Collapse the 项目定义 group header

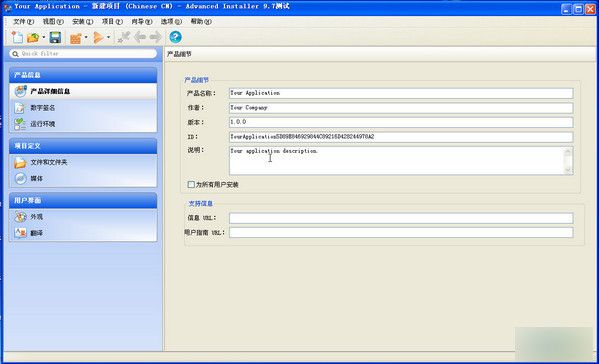point(83,146)
